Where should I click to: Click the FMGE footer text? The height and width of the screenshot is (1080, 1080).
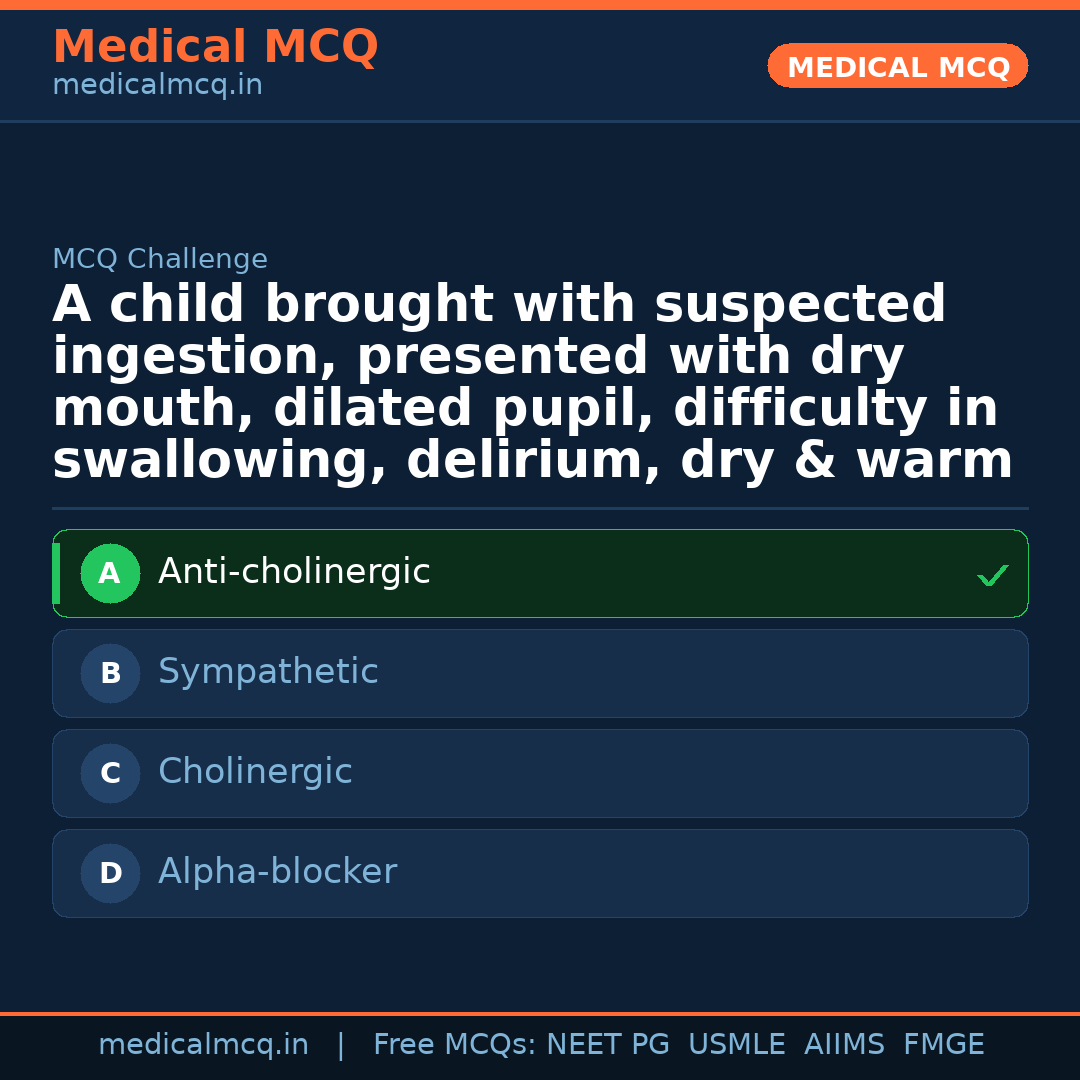[943, 1045]
